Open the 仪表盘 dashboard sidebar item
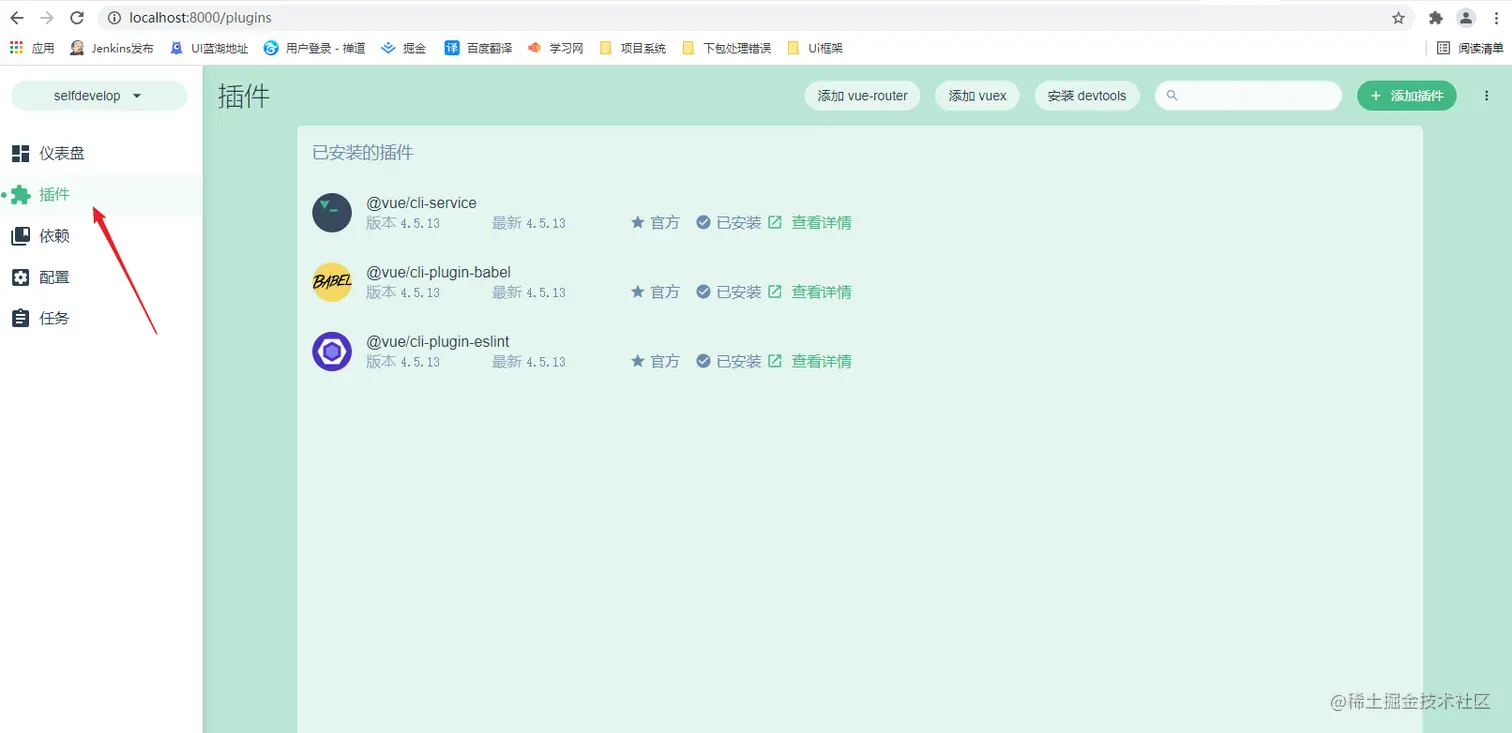The width and height of the screenshot is (1512, 733). (101, 153)
